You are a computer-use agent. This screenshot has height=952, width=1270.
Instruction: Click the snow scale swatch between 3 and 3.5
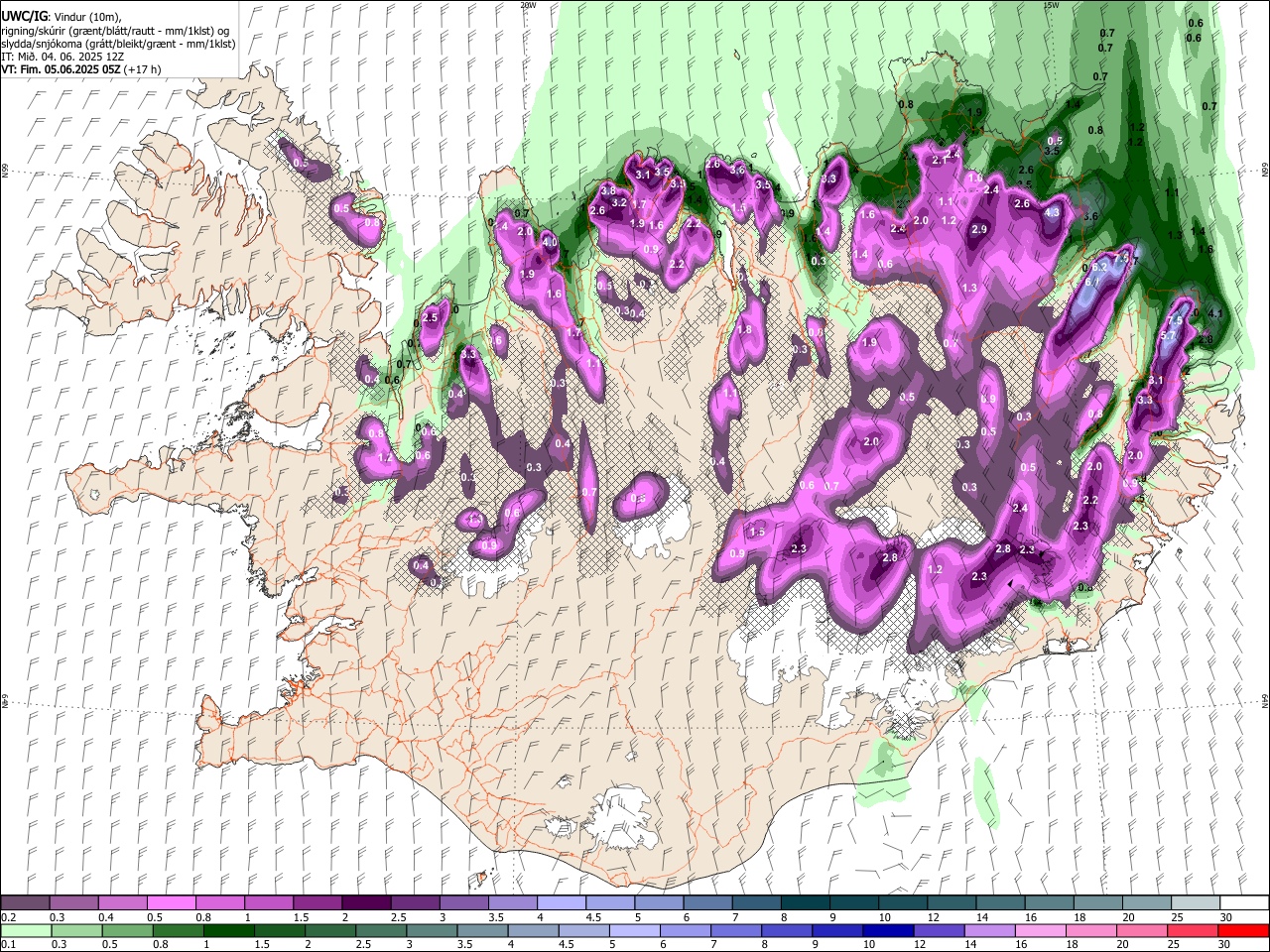463,903
